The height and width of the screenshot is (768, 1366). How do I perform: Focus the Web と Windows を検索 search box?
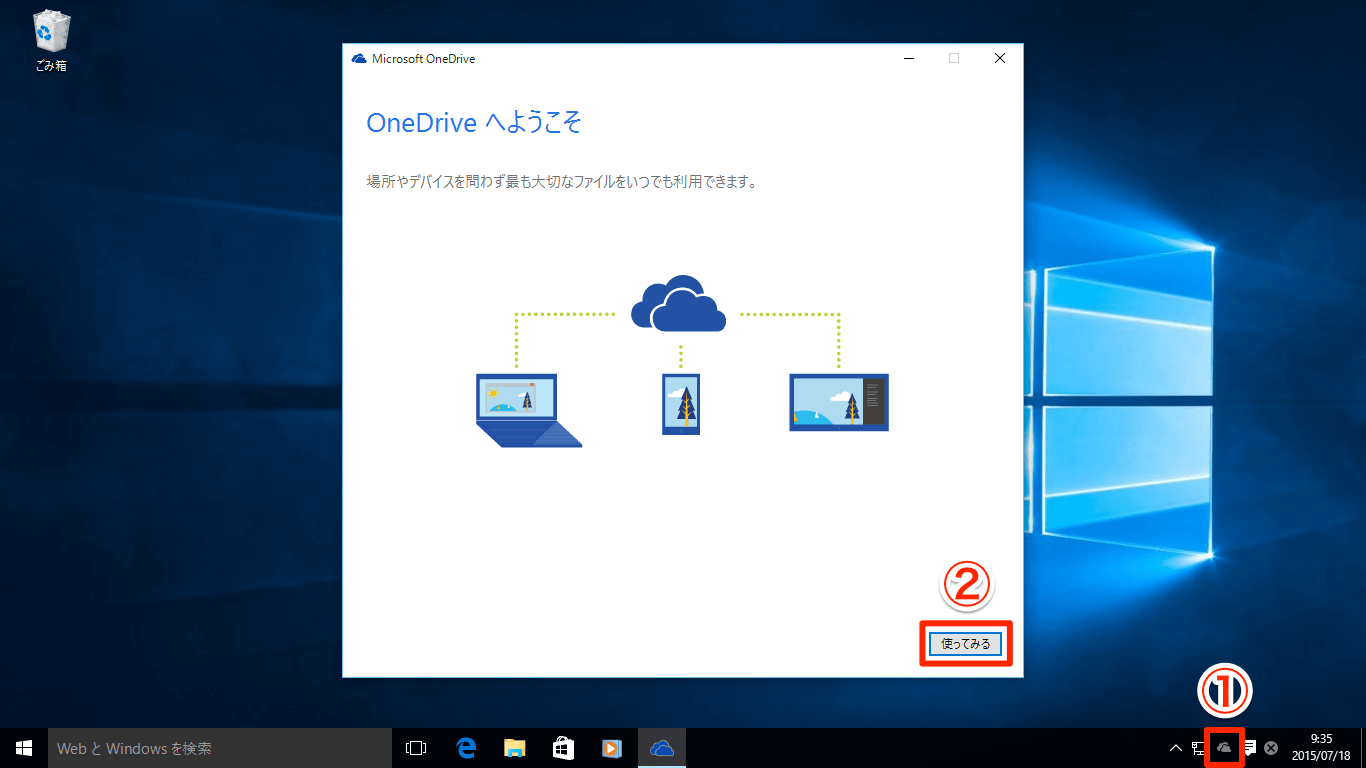click(x=220, y=748)
